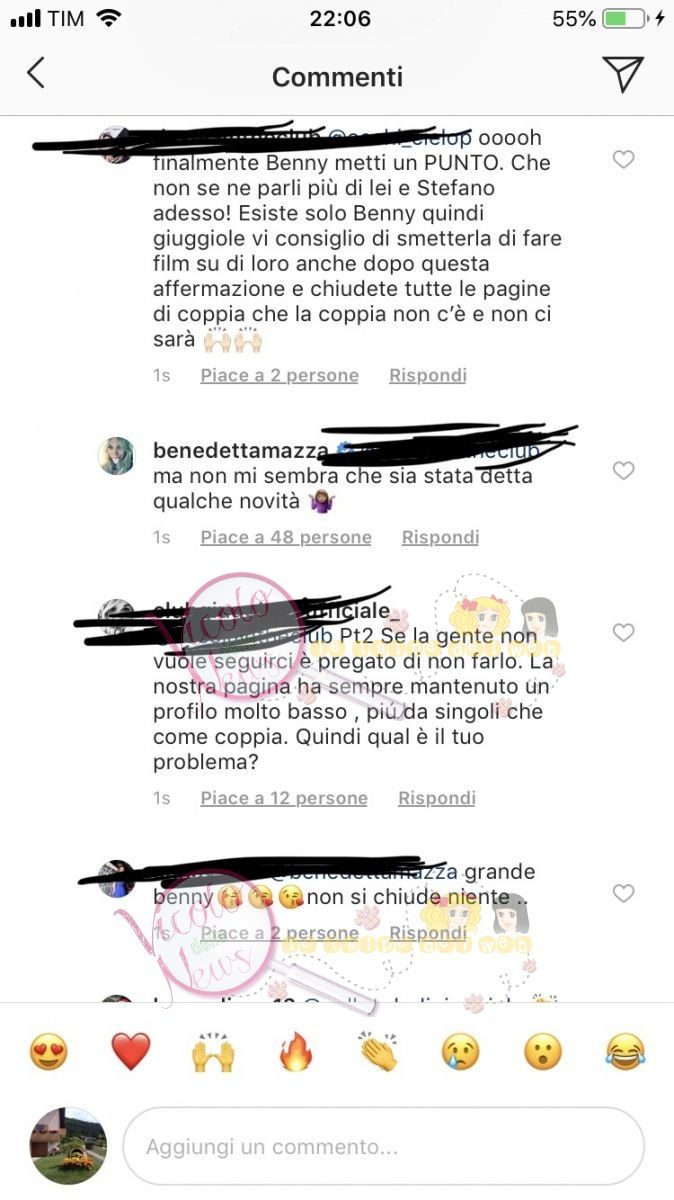Insert the crying face emoji

(461, 1052)
